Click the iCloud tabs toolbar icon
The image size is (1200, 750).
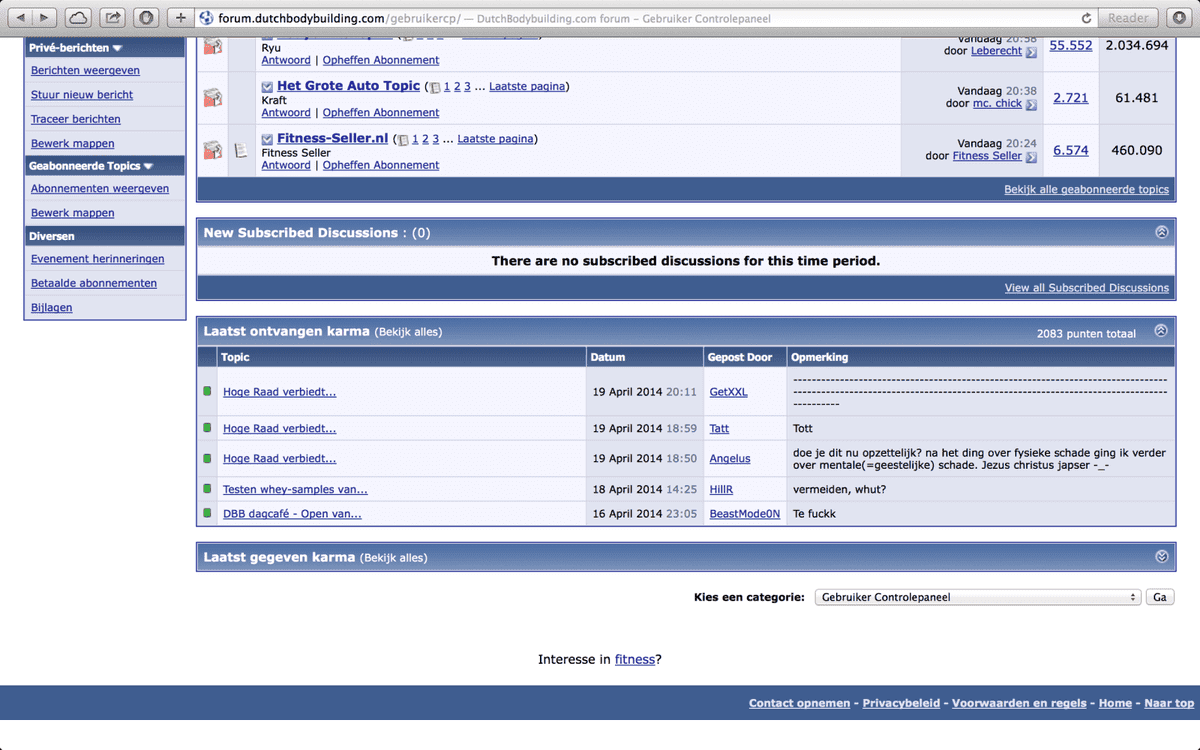pyautogui.click(x=79, y=18)
